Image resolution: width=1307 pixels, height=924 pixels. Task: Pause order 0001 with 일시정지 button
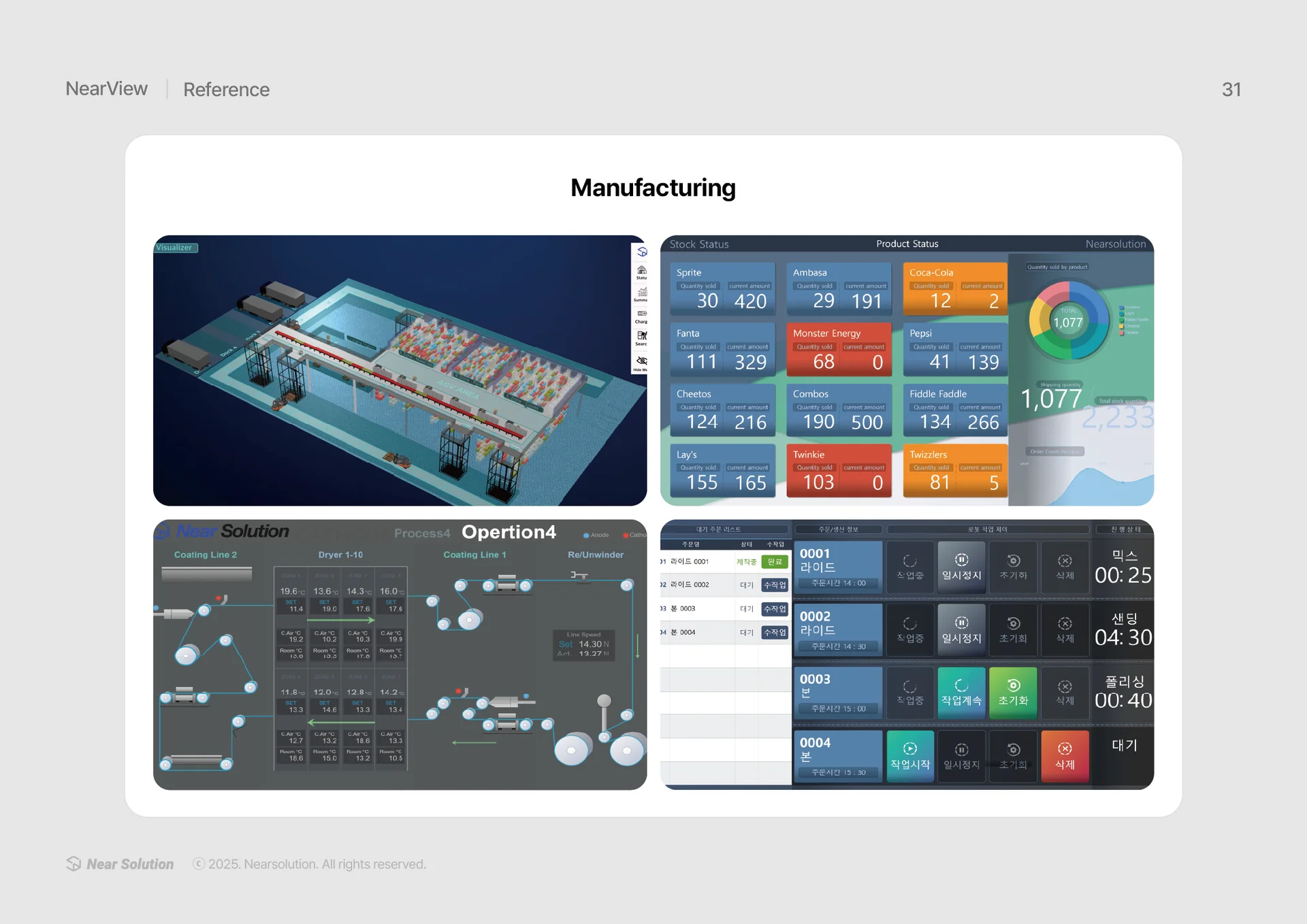(961, 566)
